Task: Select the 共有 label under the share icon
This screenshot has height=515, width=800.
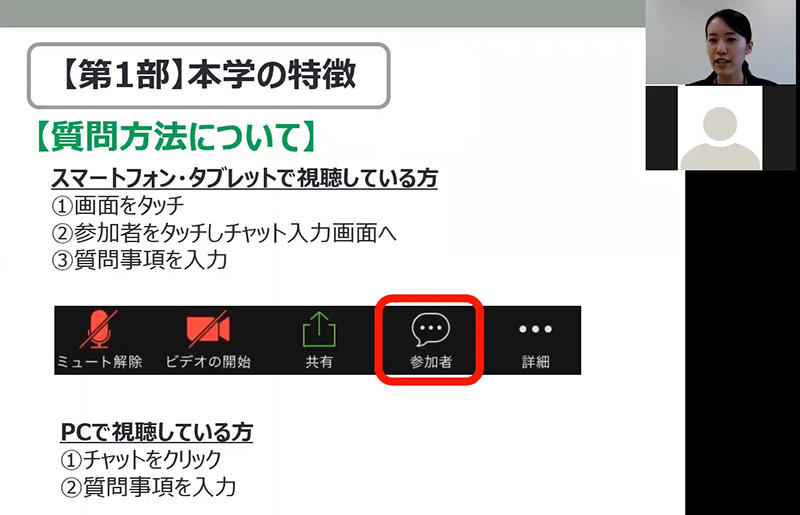Action: (319, 362)
